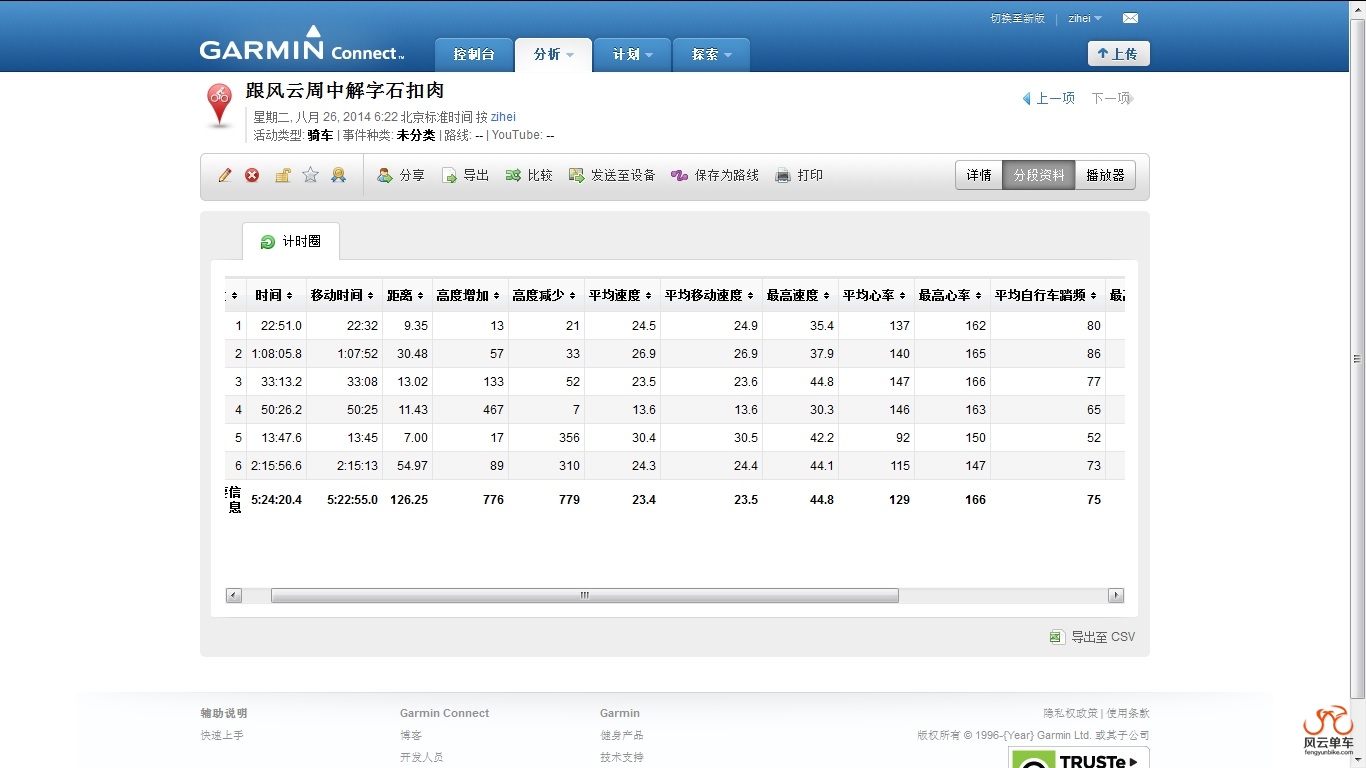Switch view to 播放器 player
This screenshot has height=768, width=1366.
click(1105, 175)
